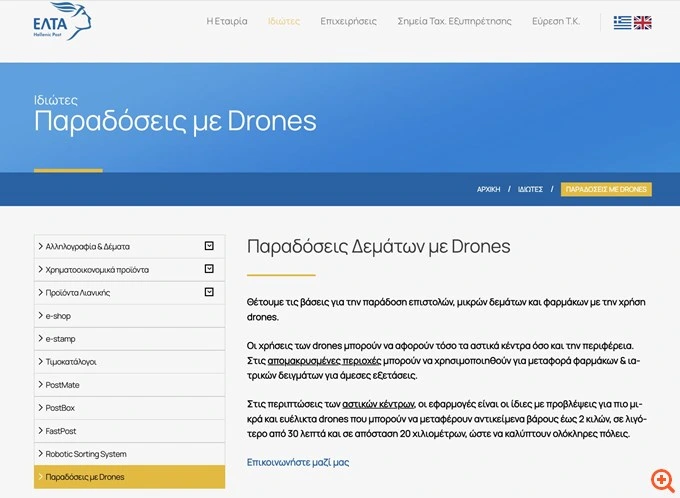Select ΙΔΙΩΤΕΣ in the breadcrumb
Screen dimensions: 680x498
pyautogui.click(x=530, y=189)
